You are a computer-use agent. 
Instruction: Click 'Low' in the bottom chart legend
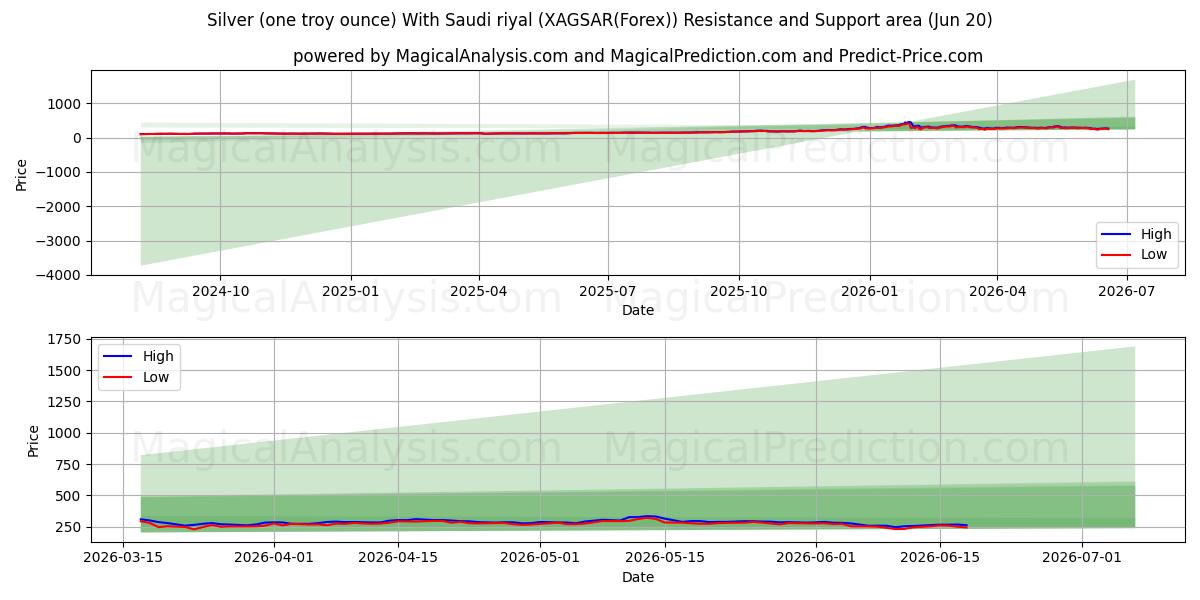156,377
